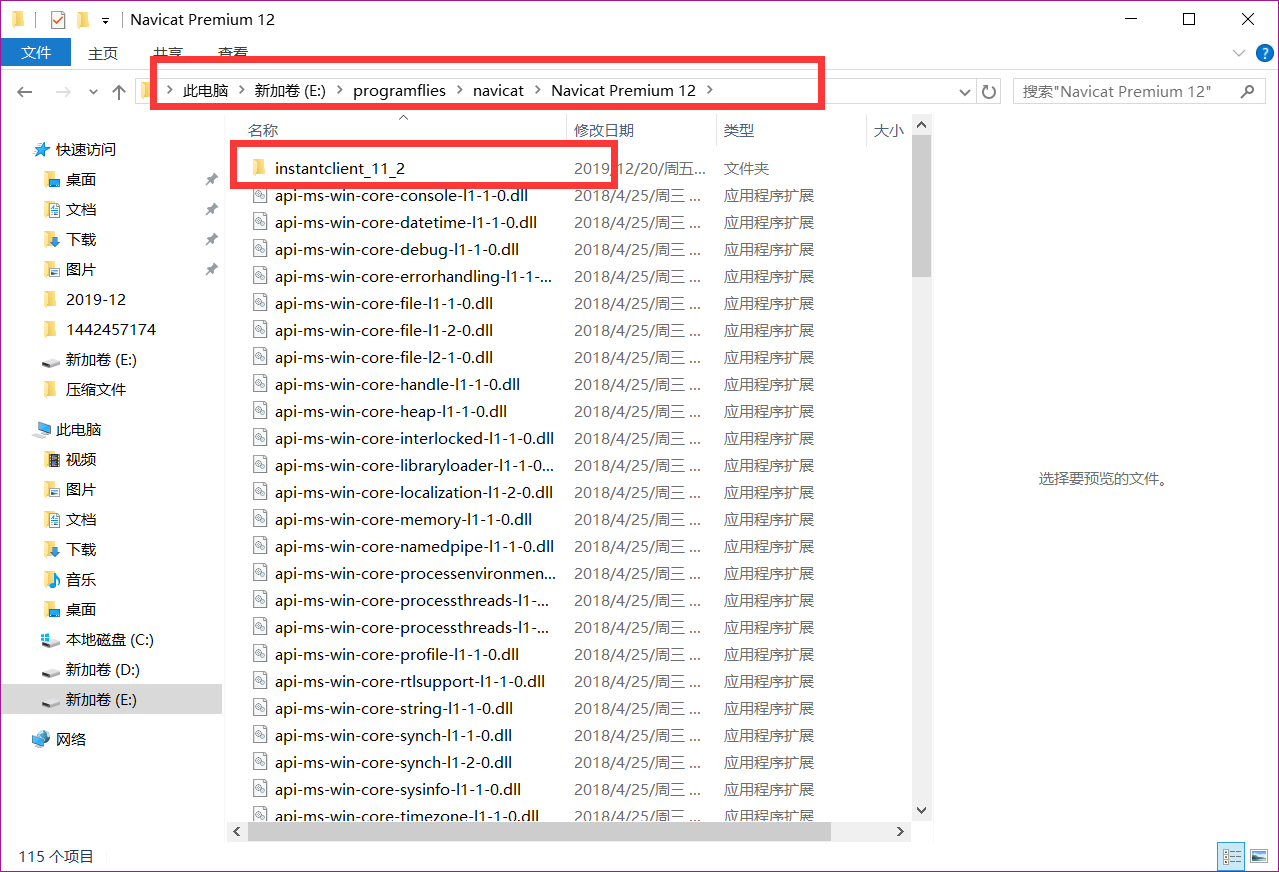Click the horizontal scrollbar left arrow
Viewport: 1279px width, 872px height.
237,832
